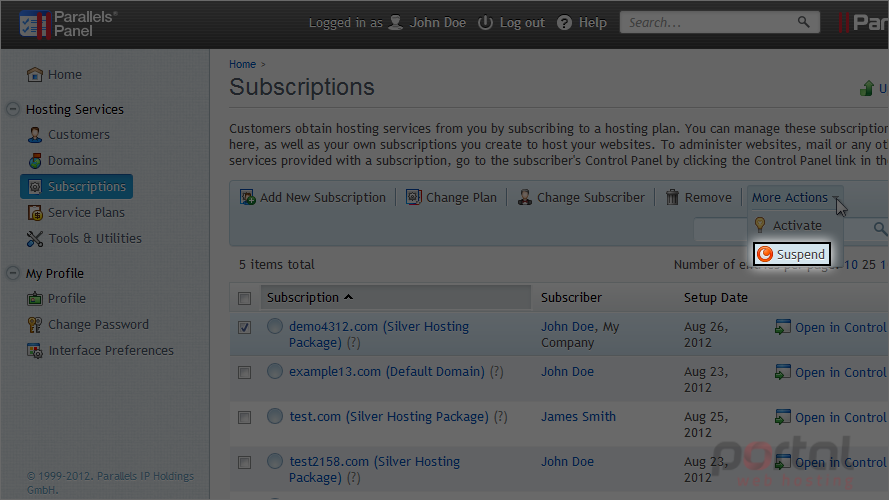Click the John Doe user icon
Screen dimensions: 889x500
pos(396,23)
